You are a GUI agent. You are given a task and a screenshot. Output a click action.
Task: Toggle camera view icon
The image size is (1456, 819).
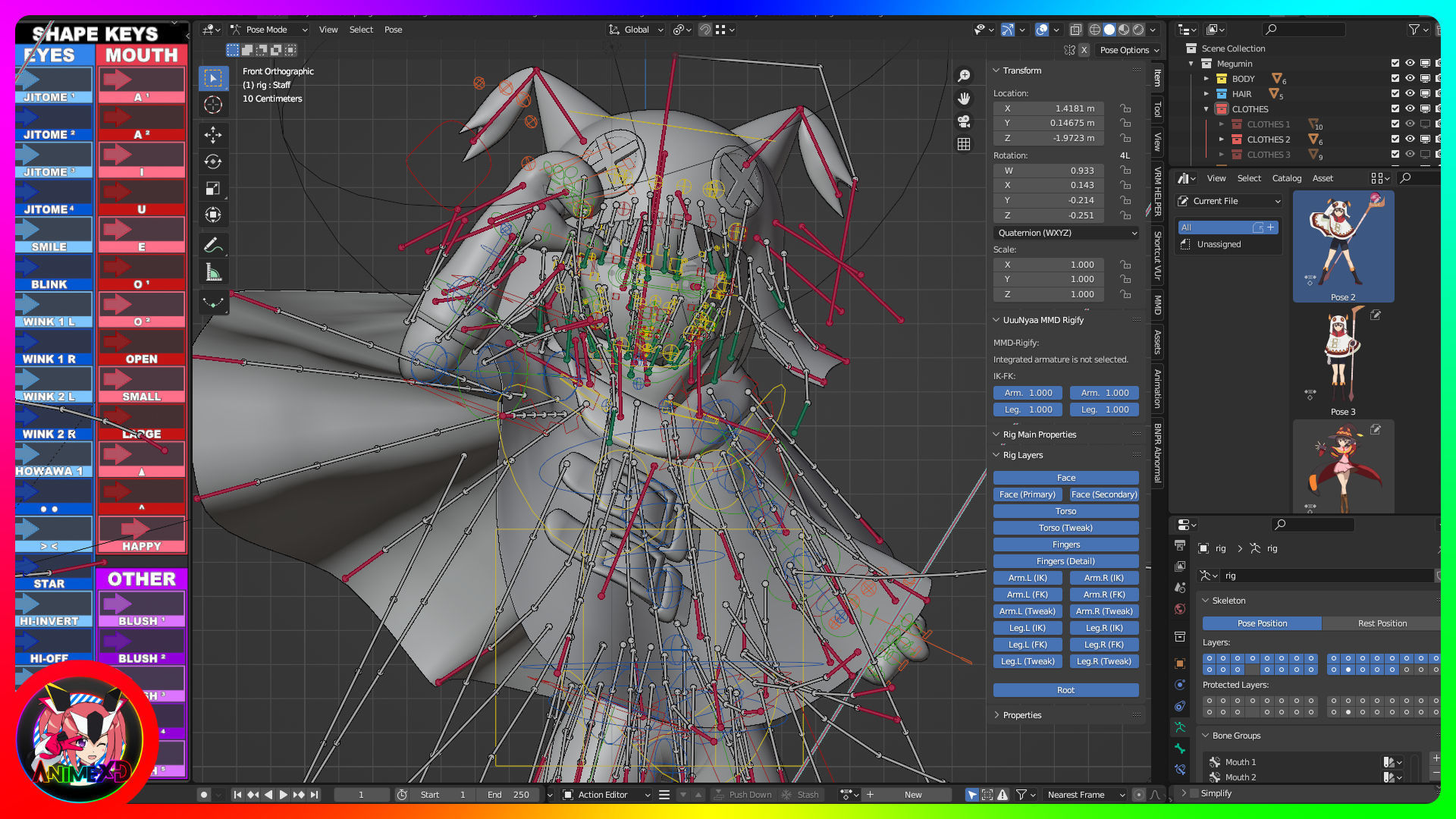(x=964, y=121)
